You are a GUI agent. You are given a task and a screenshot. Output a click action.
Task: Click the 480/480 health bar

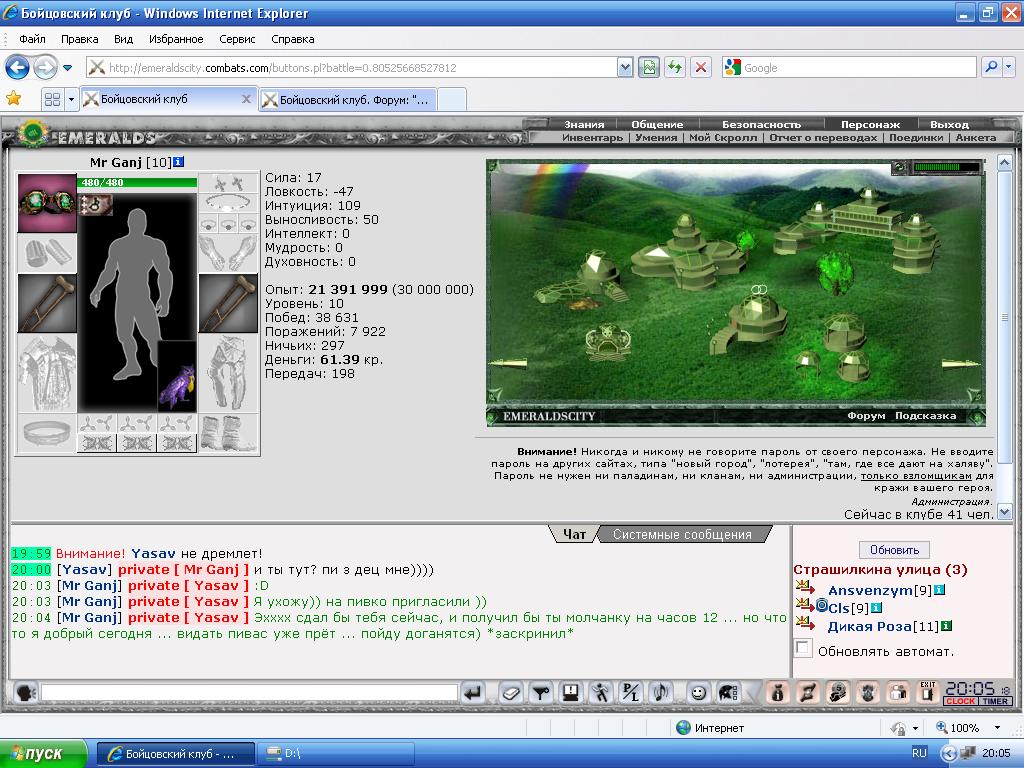pos(137,182)
